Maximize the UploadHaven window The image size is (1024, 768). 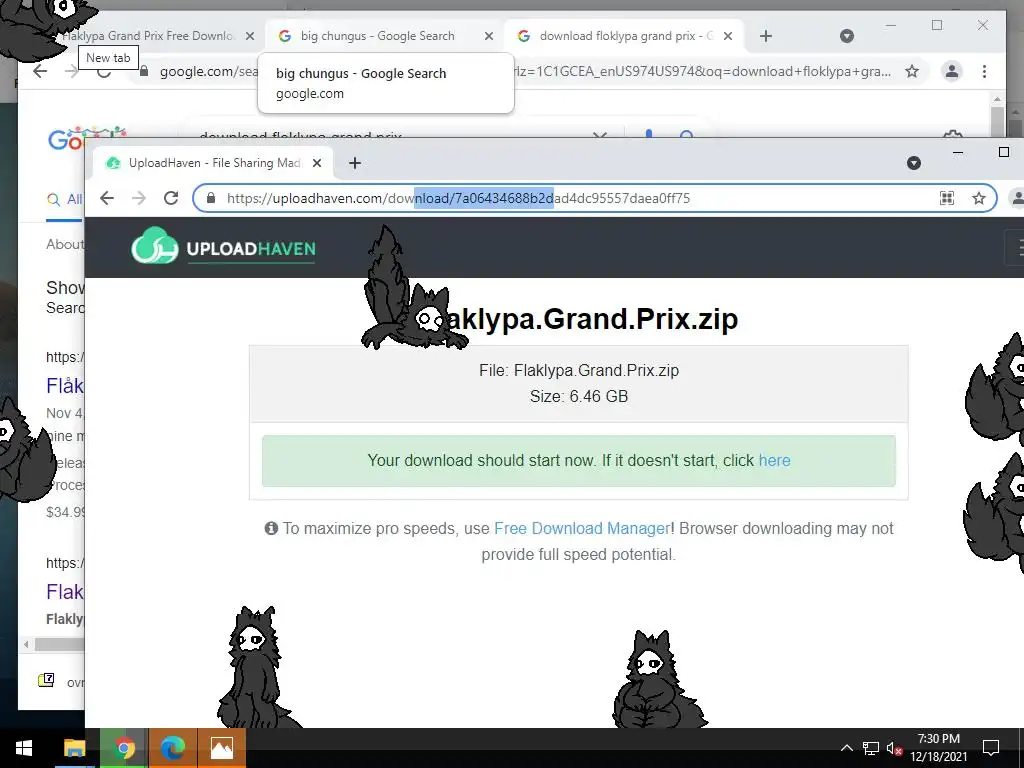tap(1004, 152)
